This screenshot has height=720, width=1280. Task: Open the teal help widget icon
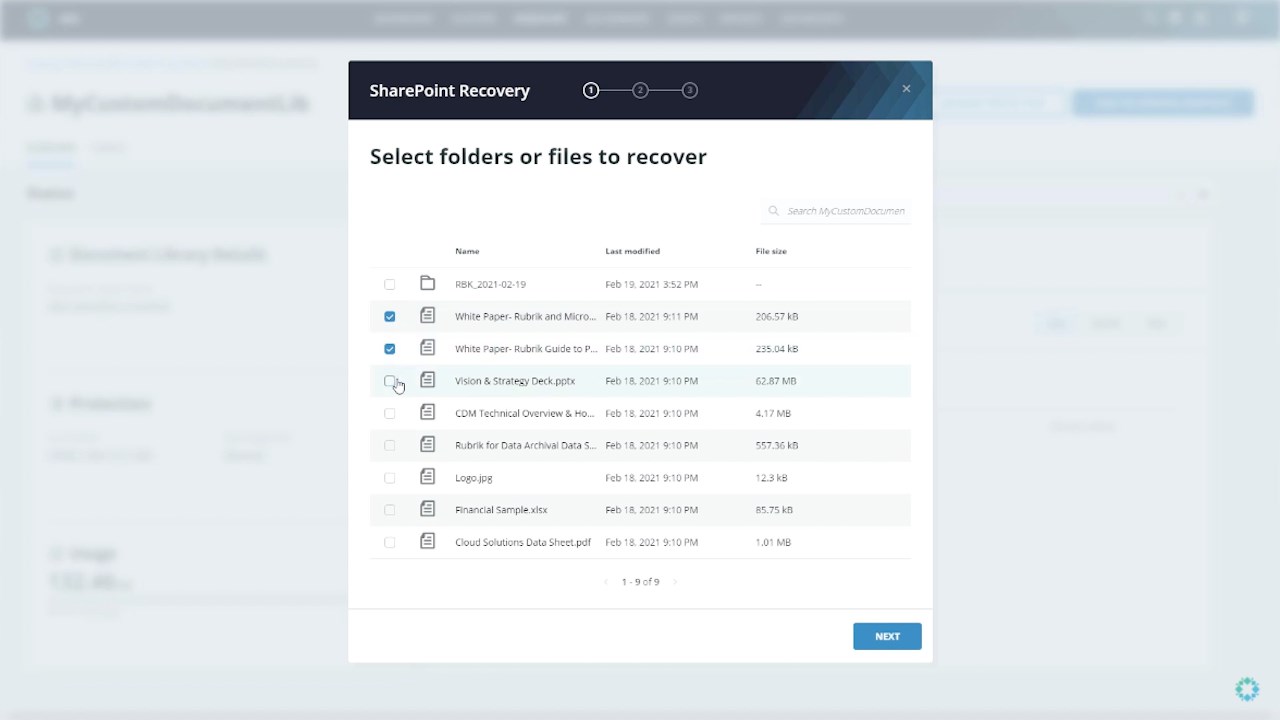coord(1247,689)
